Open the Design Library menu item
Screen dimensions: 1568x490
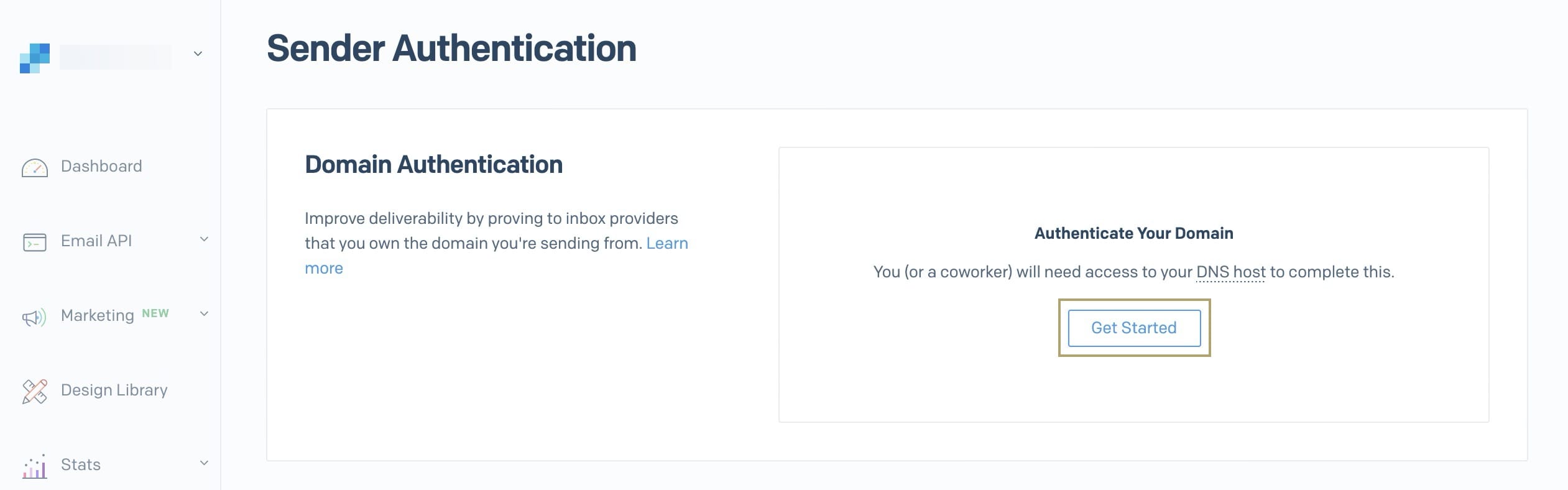point(114,390)
